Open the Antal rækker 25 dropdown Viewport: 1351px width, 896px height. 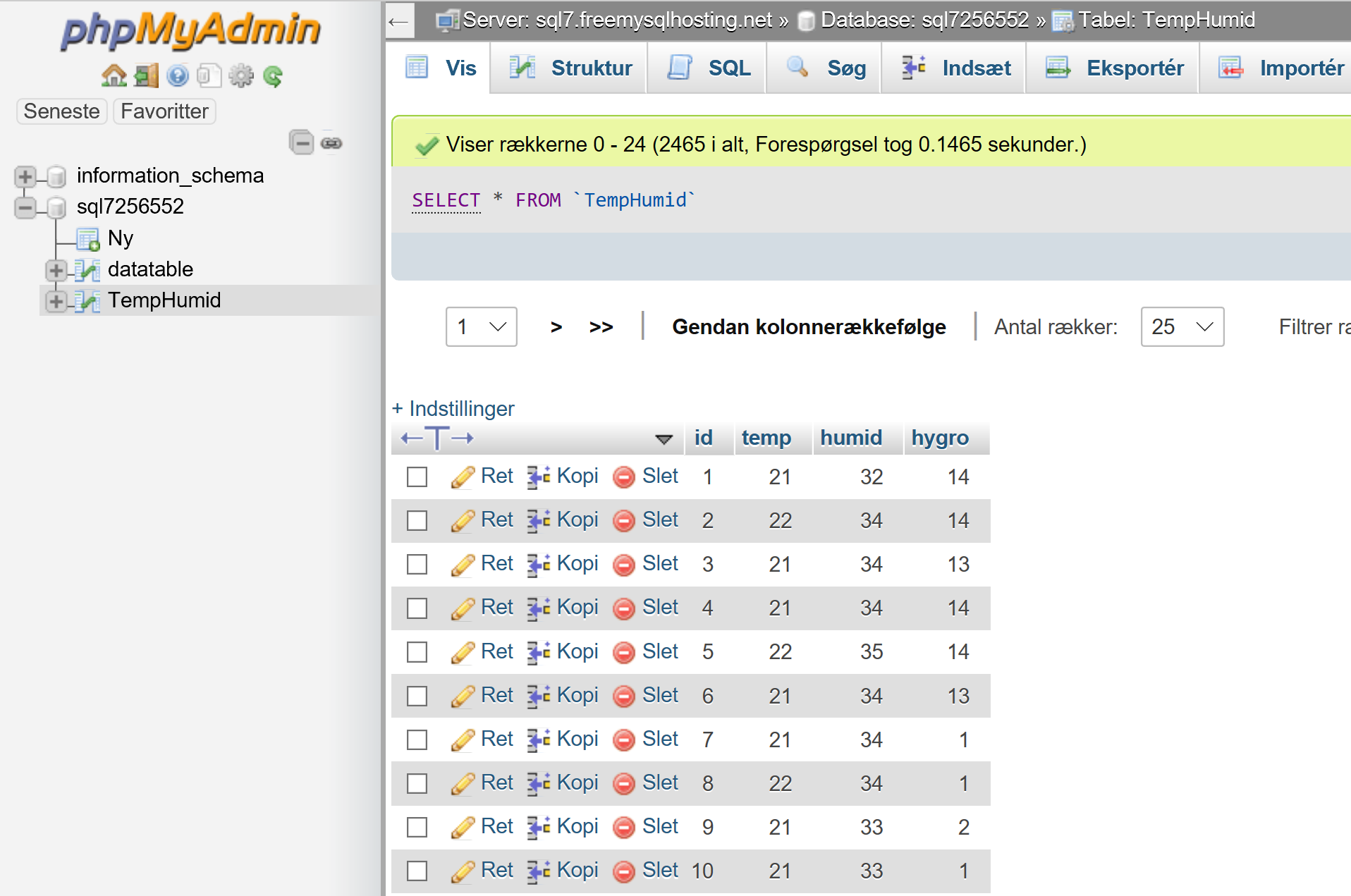[x=1182, y=326]
